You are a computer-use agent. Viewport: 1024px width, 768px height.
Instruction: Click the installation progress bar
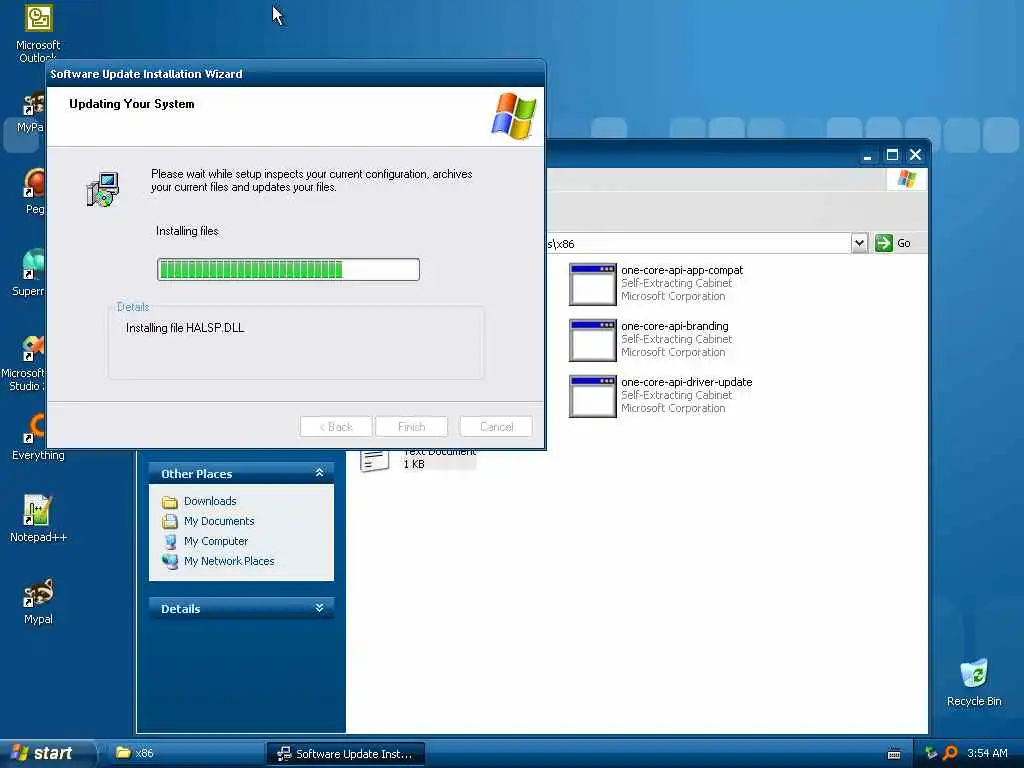[x=288, y=269]
